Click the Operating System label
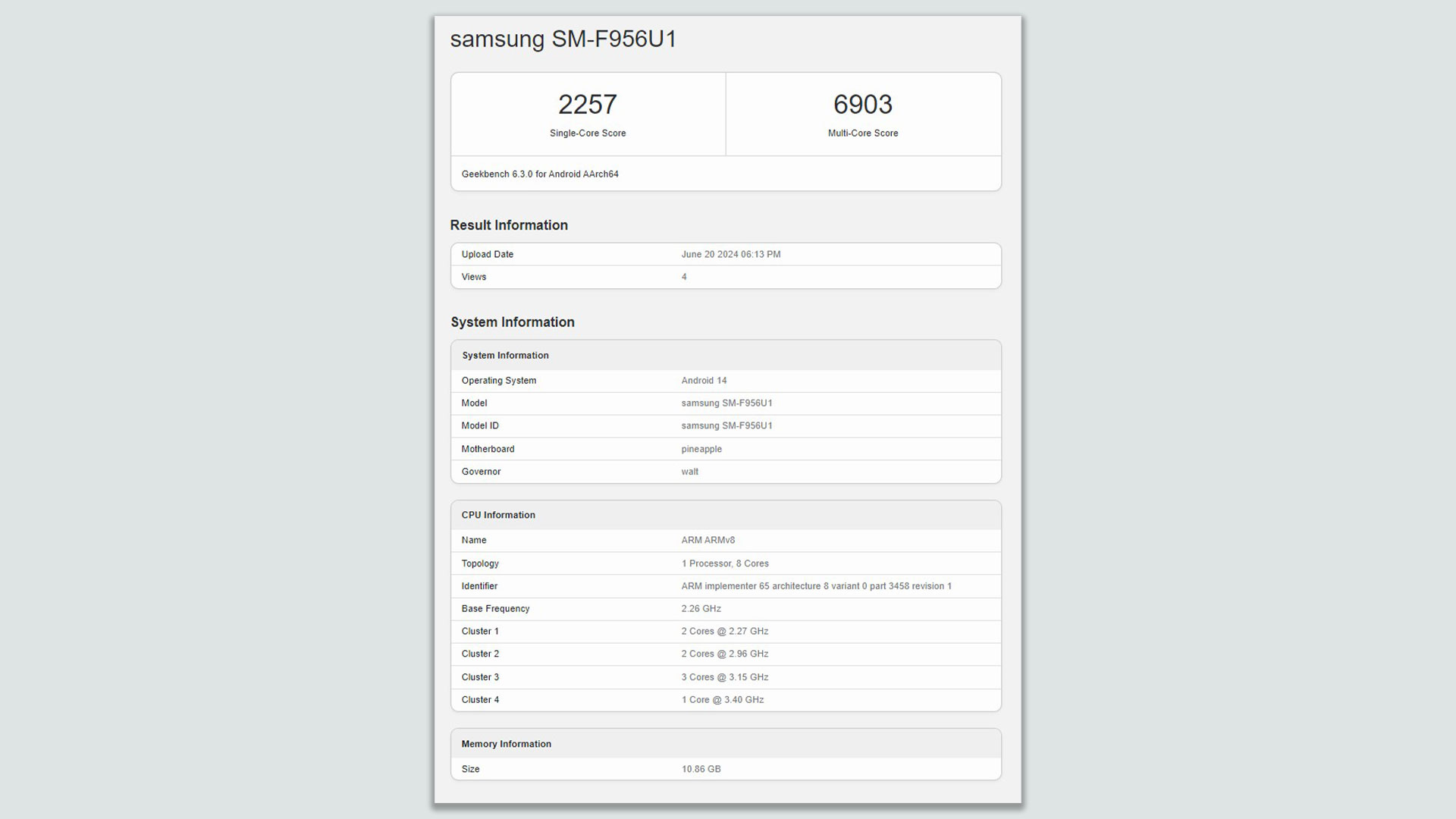The image size is (1456, 819). pos(499,381)
